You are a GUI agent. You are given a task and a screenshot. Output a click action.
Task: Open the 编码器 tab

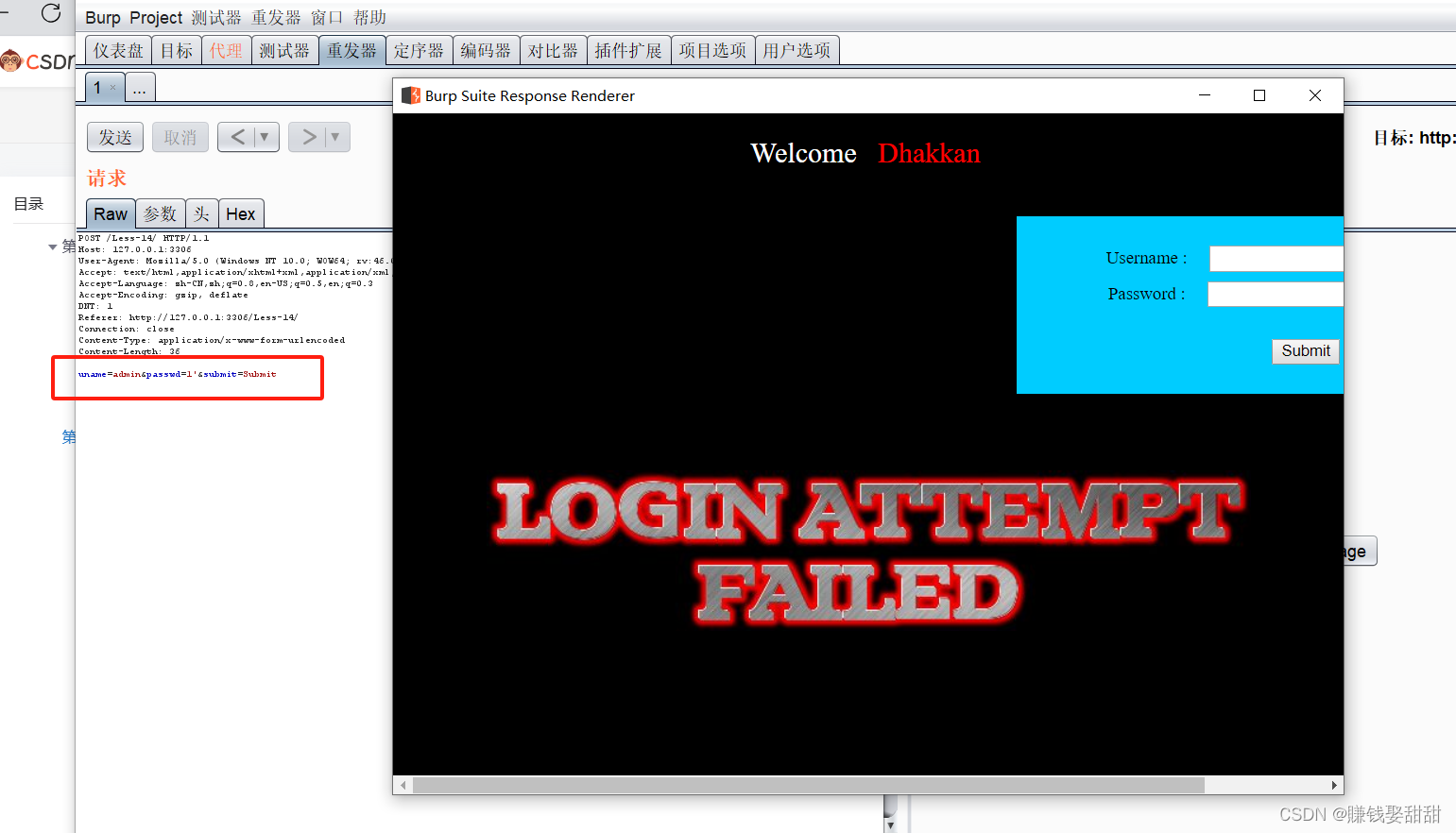(x=486, y=50)
